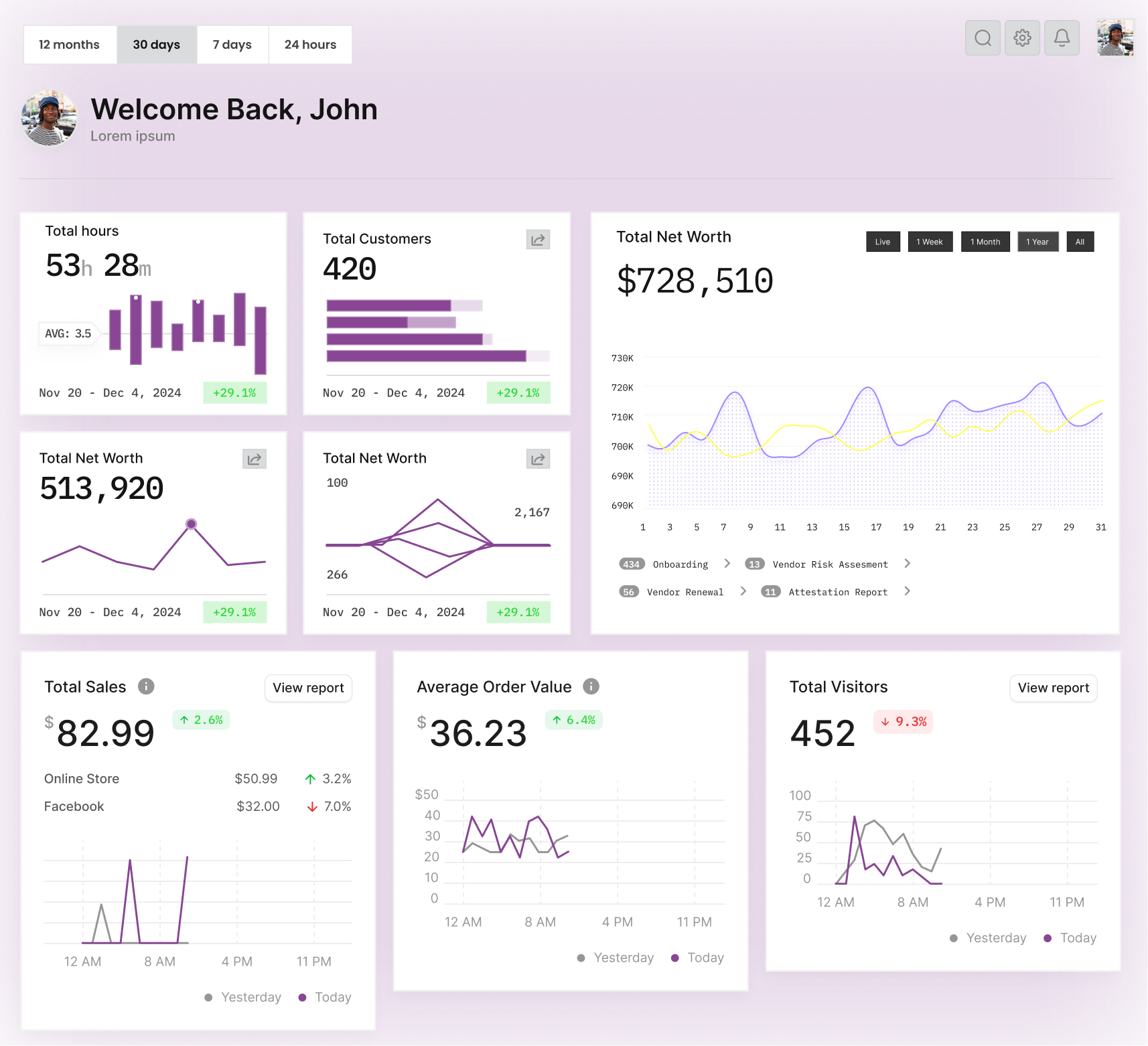Open the notifications bell icon
This screenshot has height=1046, width=1148.
coord(1062,38)
